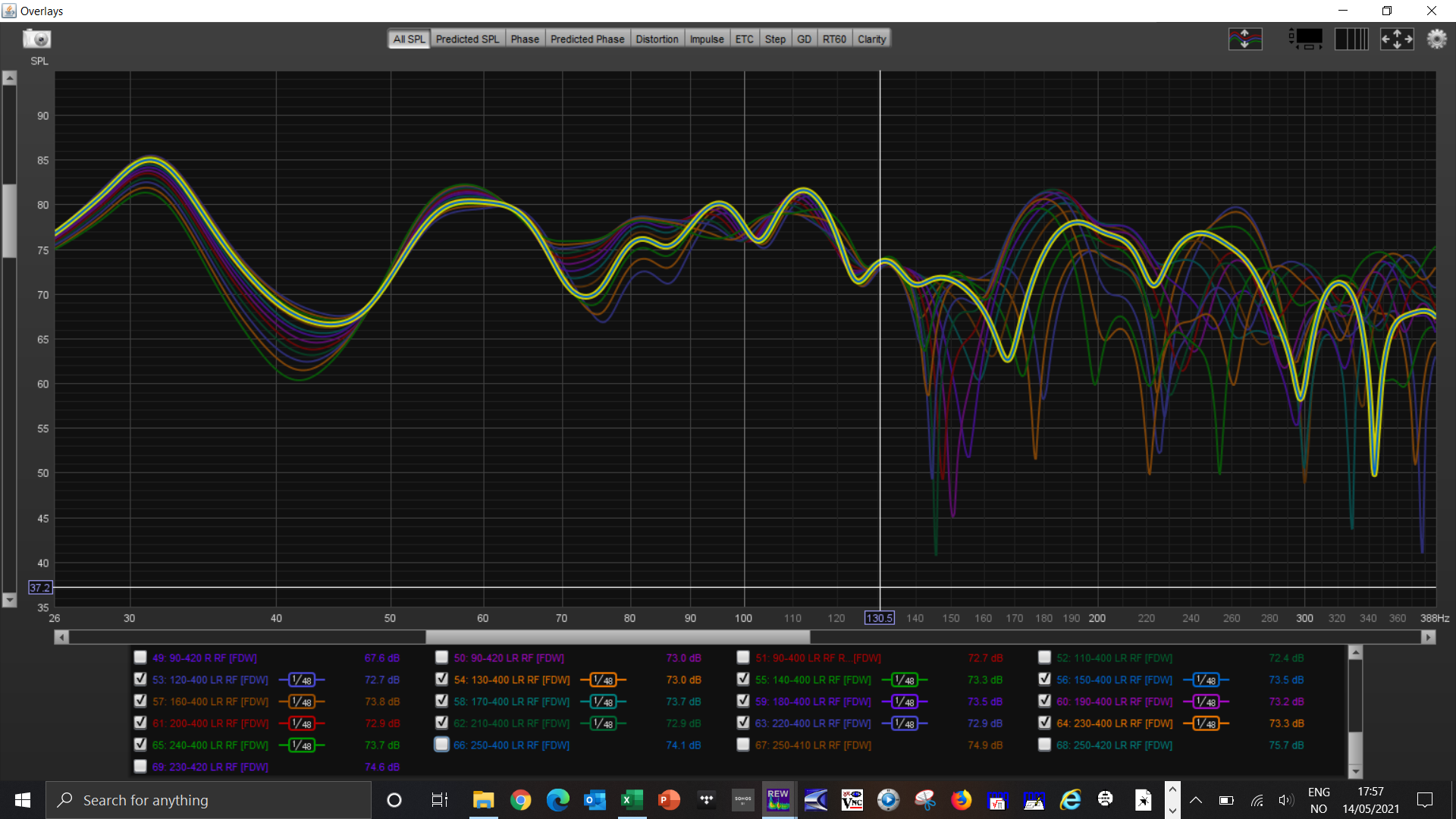Image resolution: width=1456 pixels, height=819 pixels.
Task: Open the ETC tab
Action: (744, 39)
